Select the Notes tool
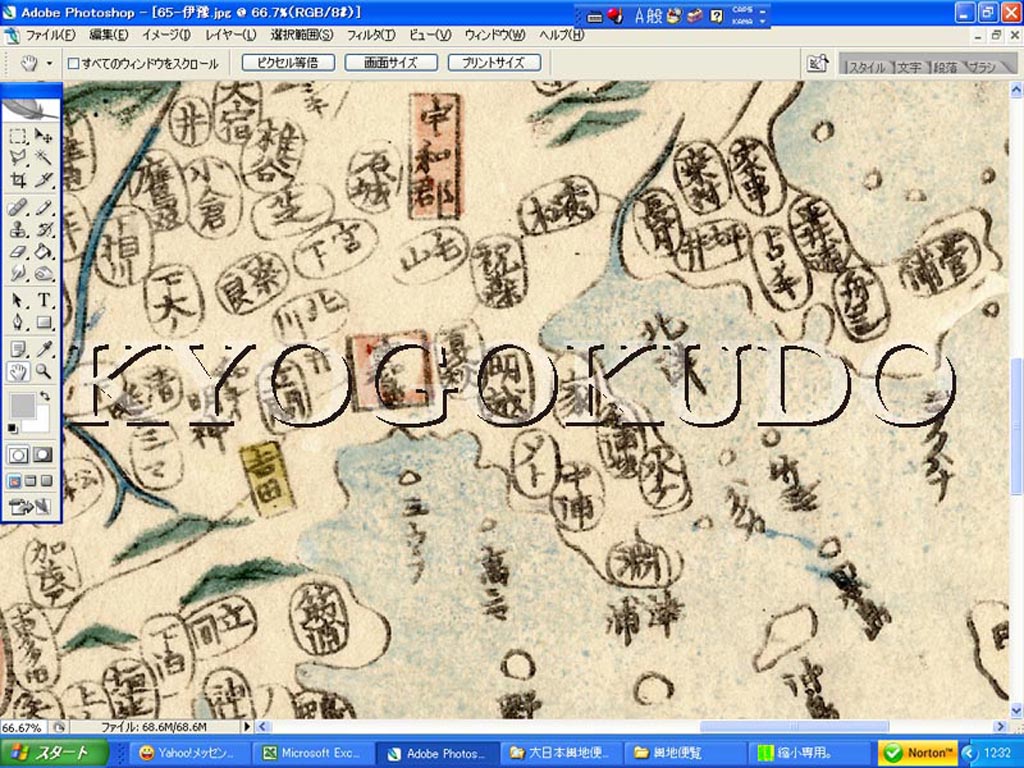 (x=18, y=350)
